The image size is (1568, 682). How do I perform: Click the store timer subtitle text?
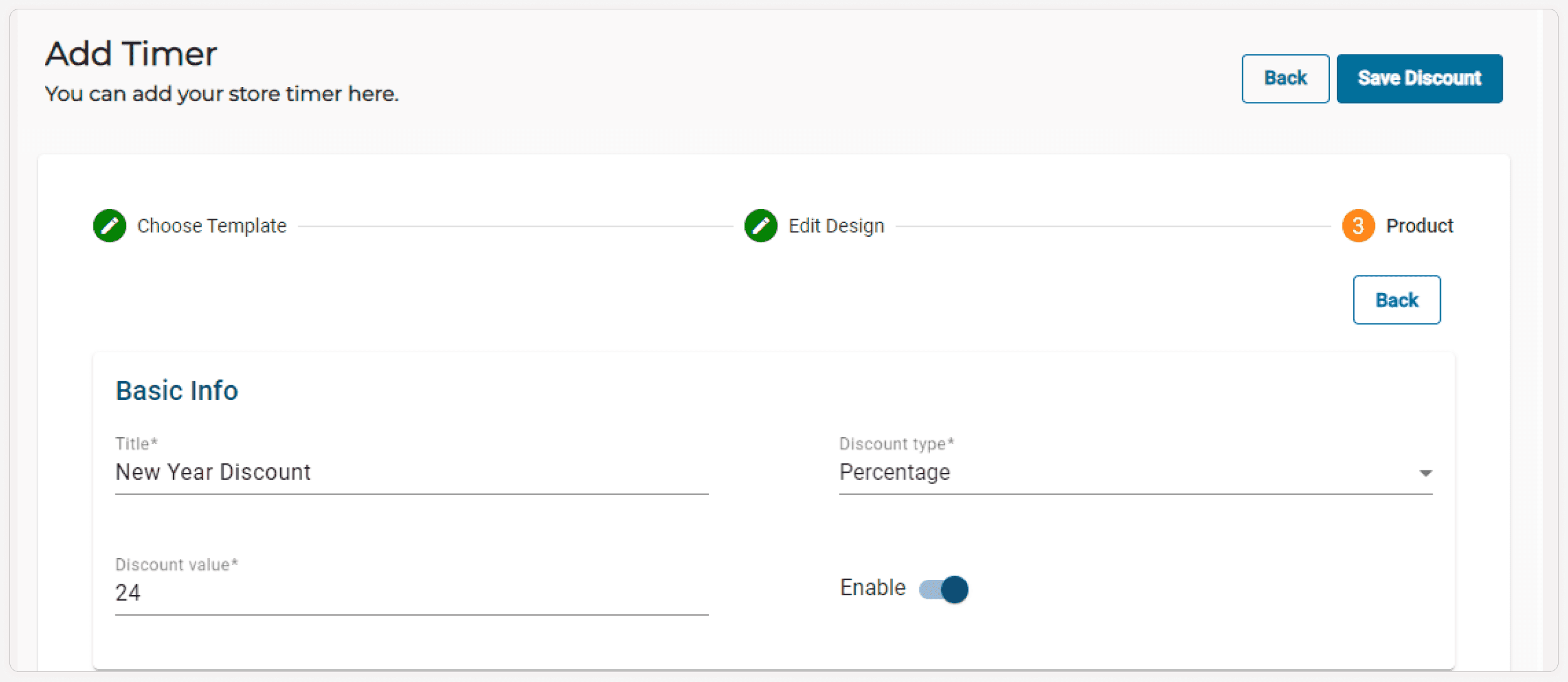(x=221, y=94)
